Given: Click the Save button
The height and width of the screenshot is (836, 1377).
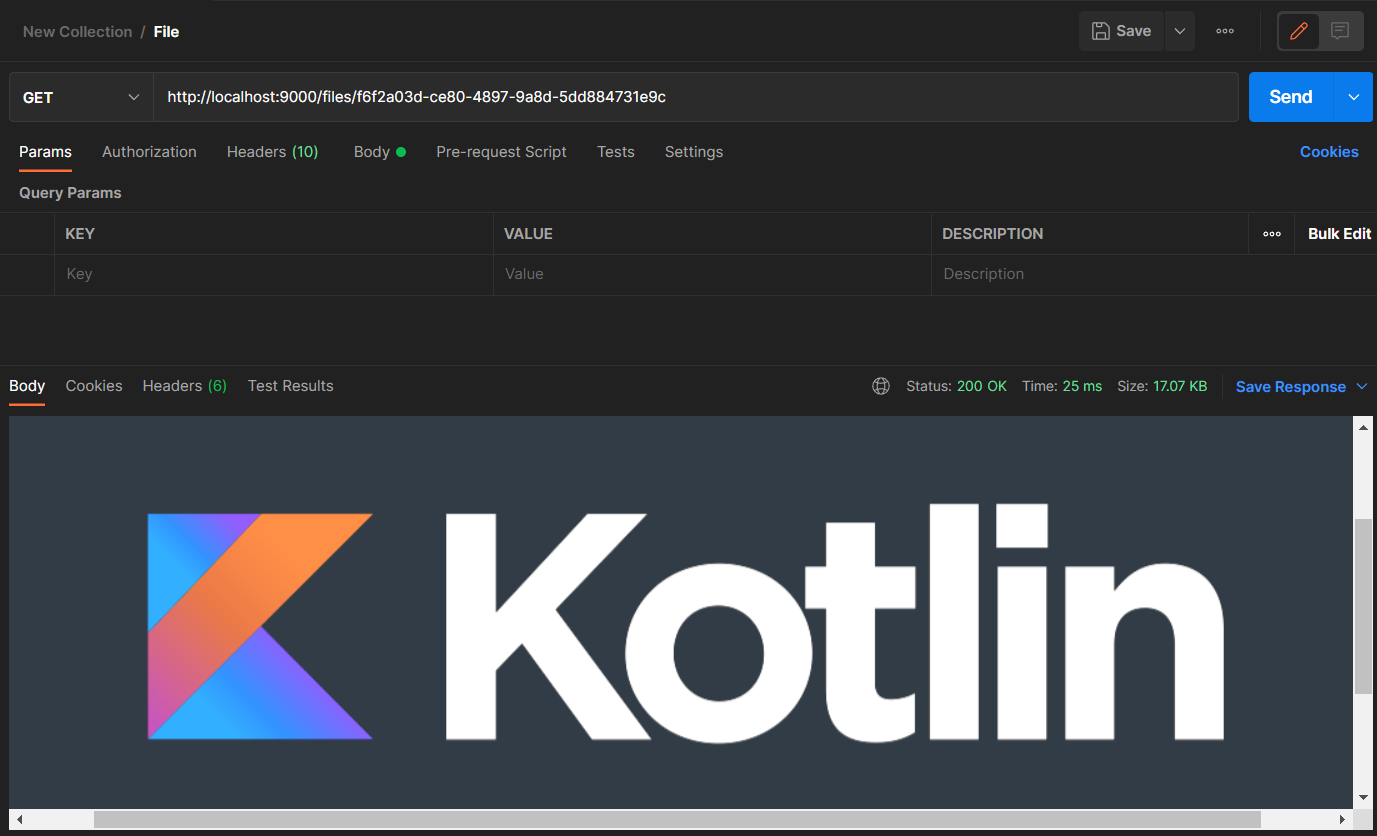Looking at the screenshot, I should (1121, 31).
